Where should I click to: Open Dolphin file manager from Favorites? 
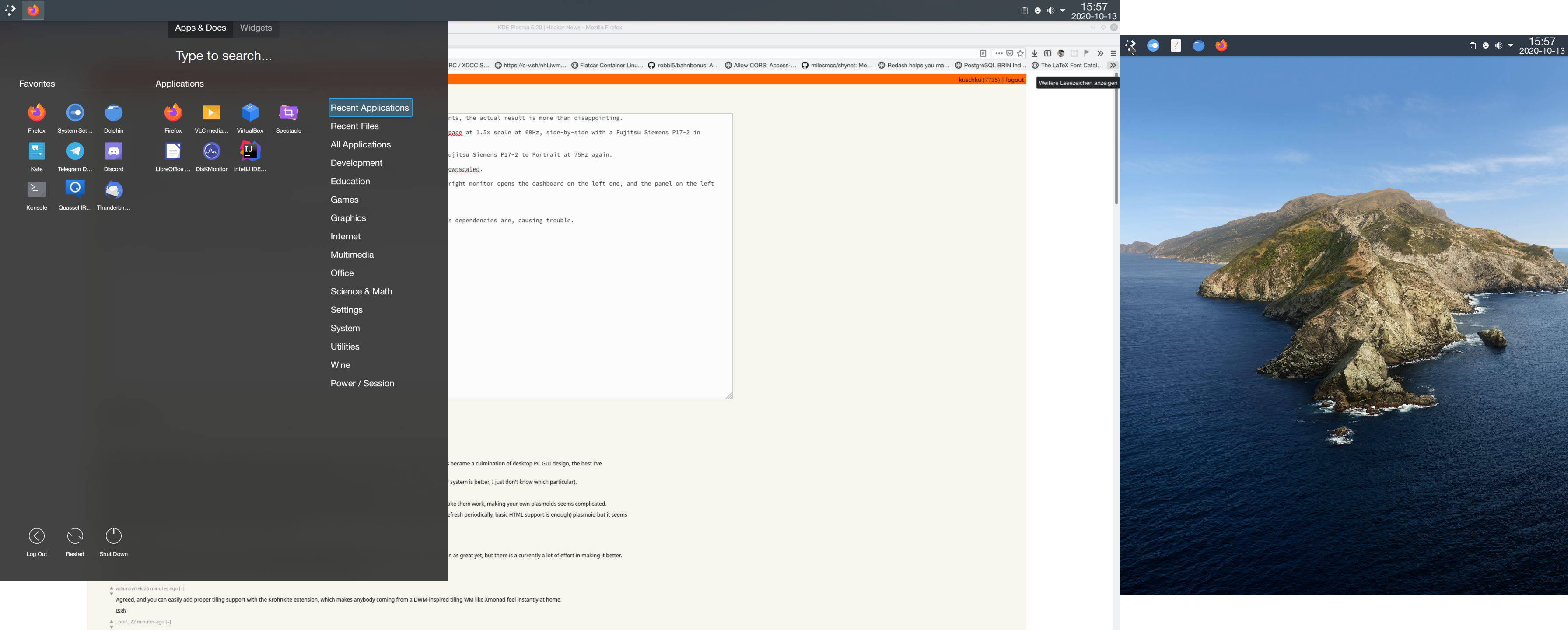[114, 118]
